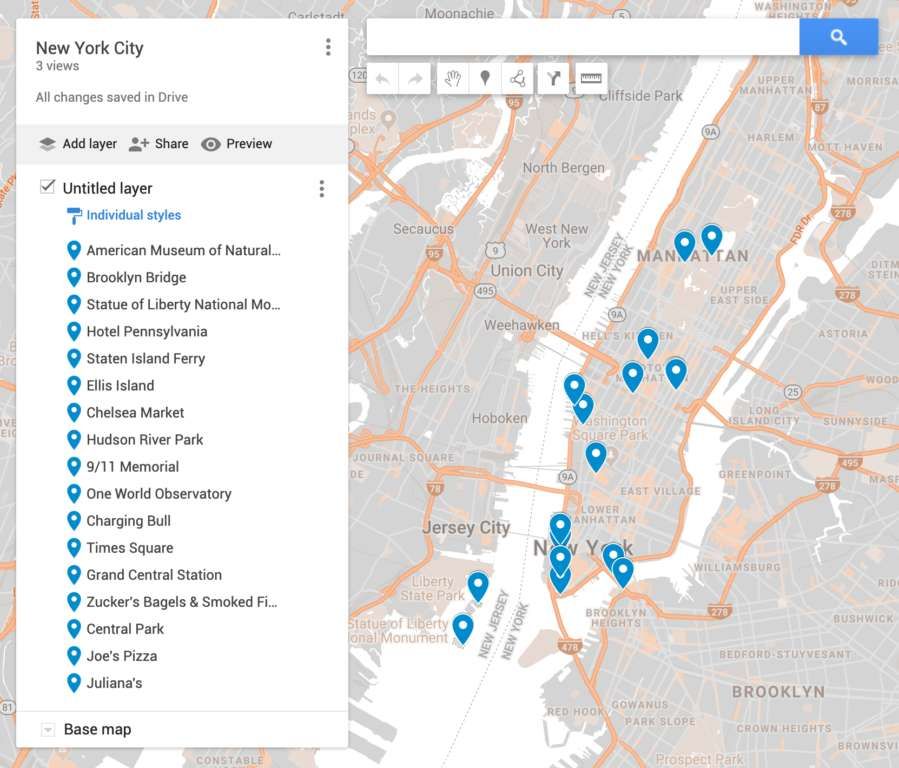Click pin icon beside Brooklyn Bridge
This screenshot has width=899, height=768.
74,277
